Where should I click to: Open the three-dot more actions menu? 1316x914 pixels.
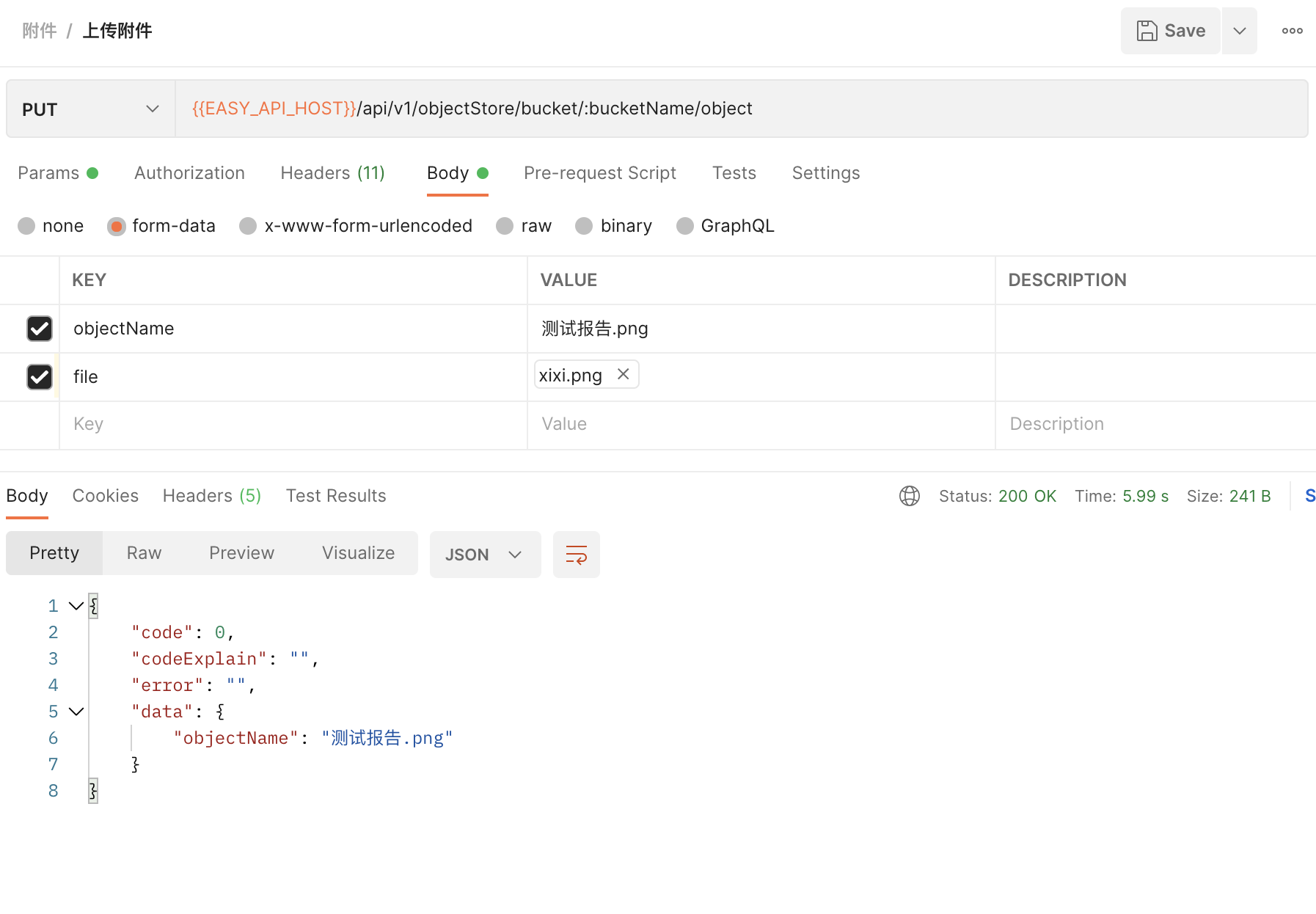(1292, 31)
